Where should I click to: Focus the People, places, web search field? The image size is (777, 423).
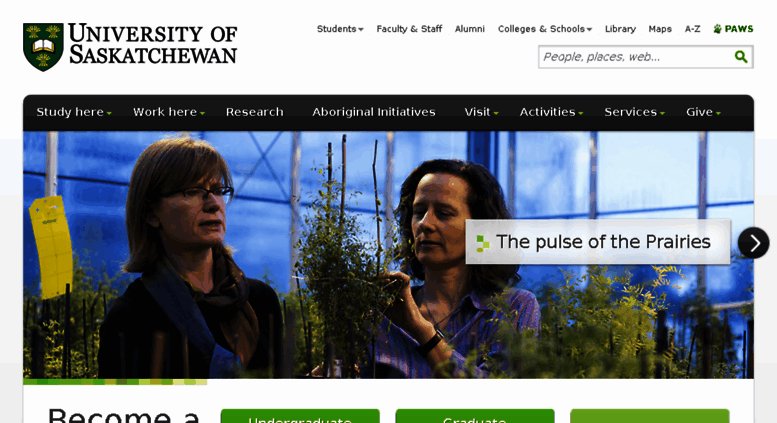(x=636, y=57)
